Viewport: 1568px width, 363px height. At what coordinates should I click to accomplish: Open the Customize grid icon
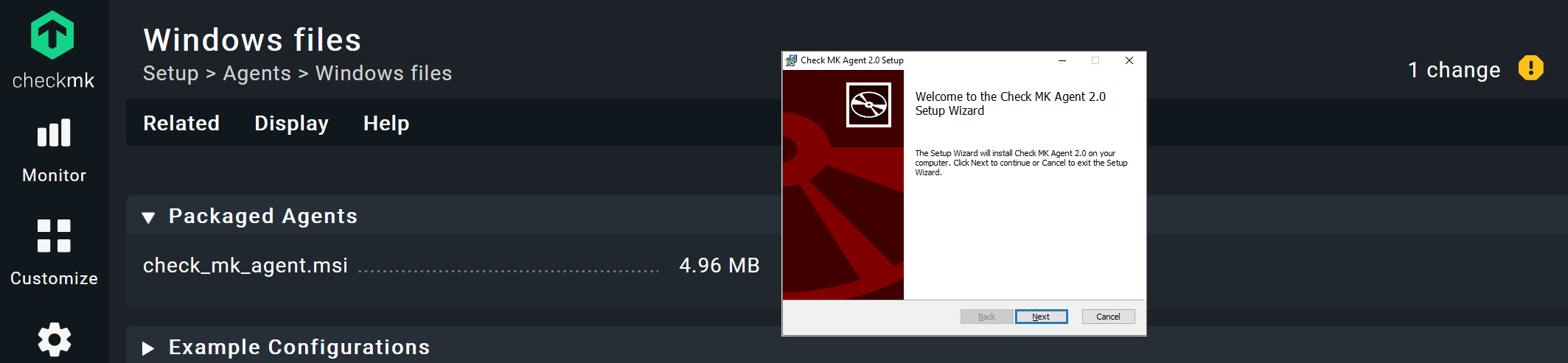[54, 236]
